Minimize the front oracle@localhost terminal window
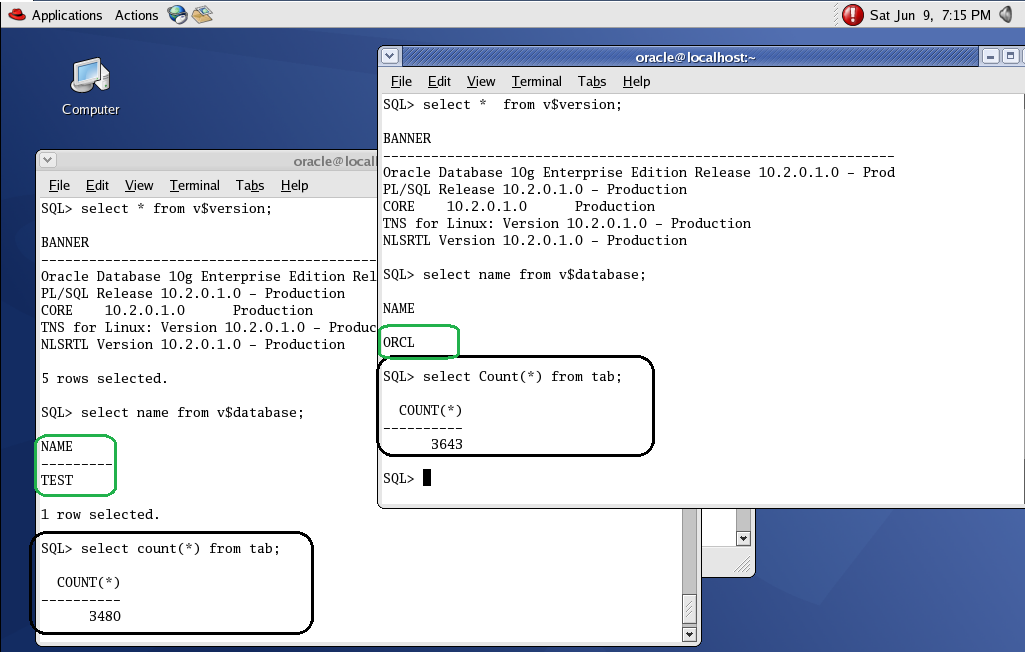Screen dimensions: 1025x652 pyautogui.click(x=989, y=57)
